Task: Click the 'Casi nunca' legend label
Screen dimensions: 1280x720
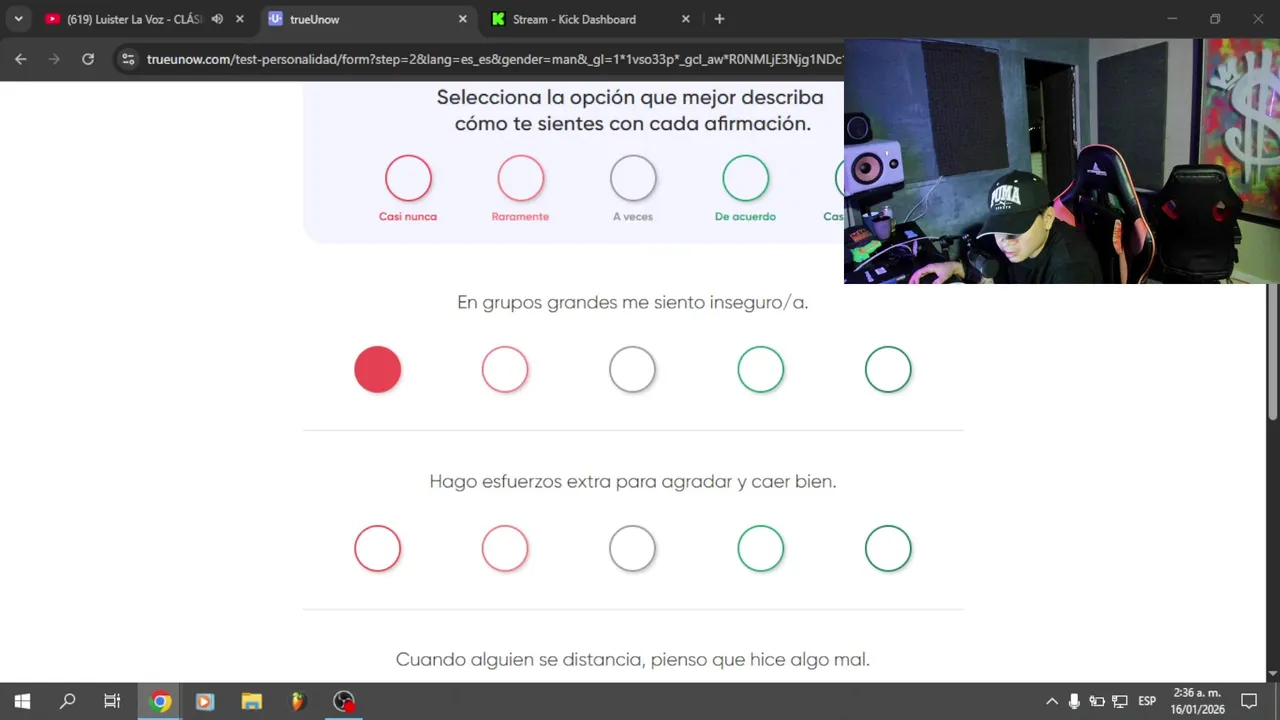Action: 408,216
